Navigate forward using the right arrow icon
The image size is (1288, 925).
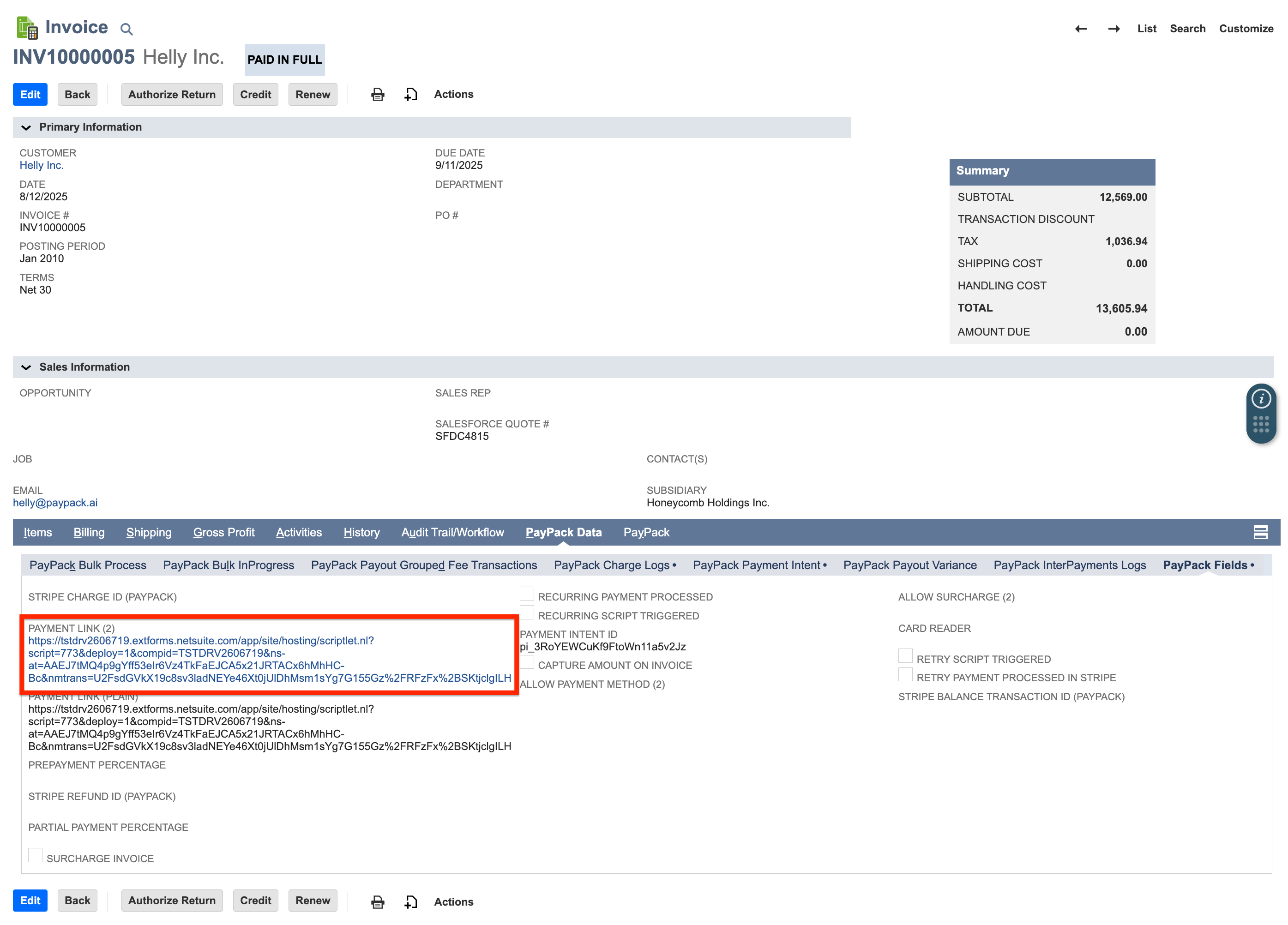click(1113, 29)
